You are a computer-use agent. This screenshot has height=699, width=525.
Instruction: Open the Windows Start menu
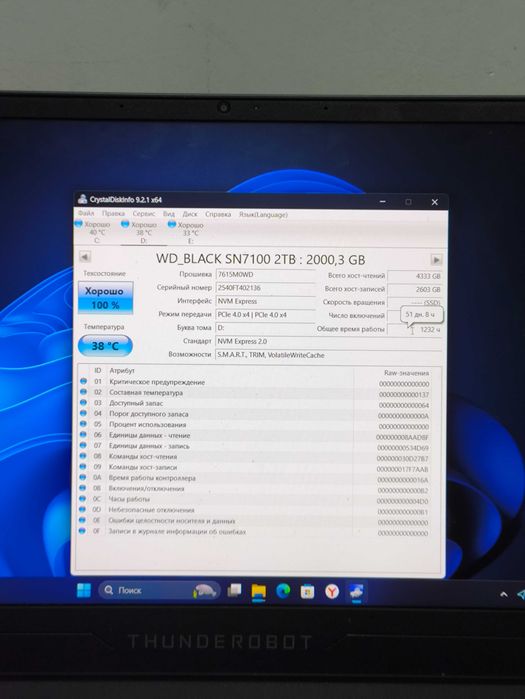click(x=84, y=590)
